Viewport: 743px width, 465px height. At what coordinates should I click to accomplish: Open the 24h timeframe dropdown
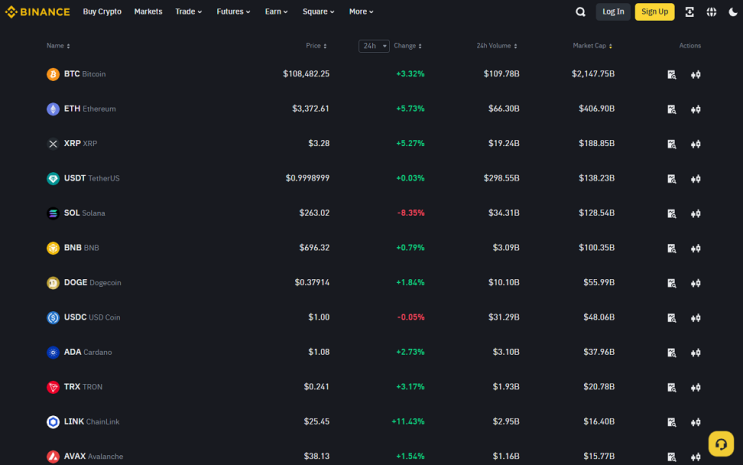click(x=374, y=46)
